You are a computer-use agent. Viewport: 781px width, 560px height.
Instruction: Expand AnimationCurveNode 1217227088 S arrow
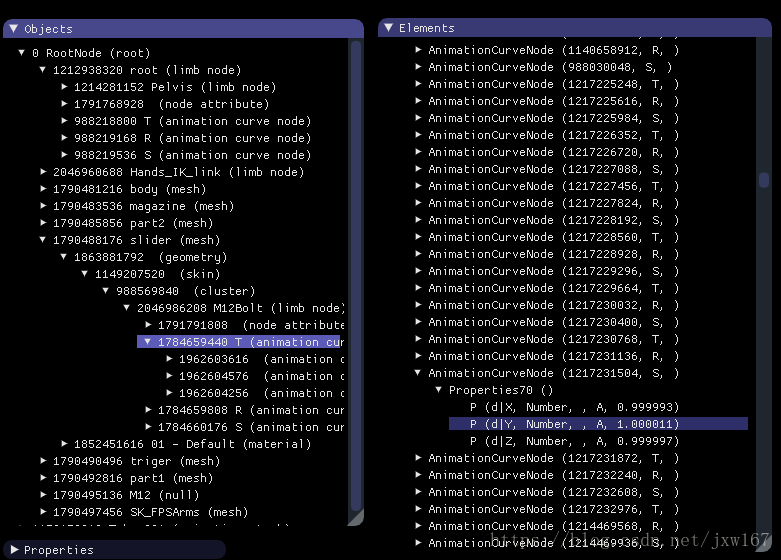tap(418, 168)
